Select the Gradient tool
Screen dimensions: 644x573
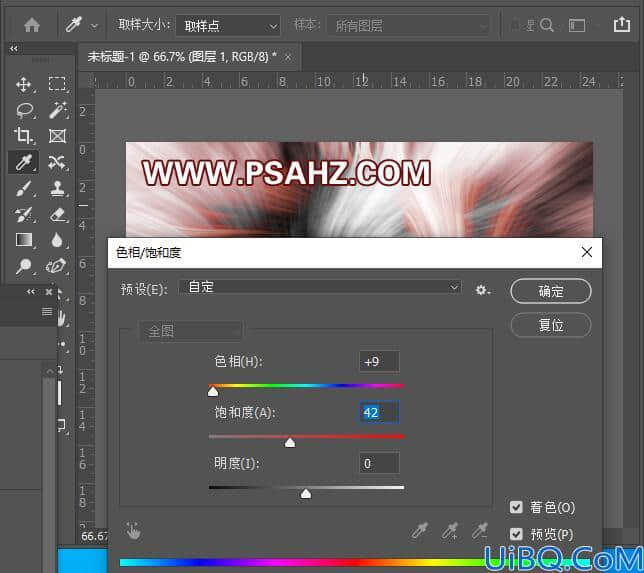24,240
